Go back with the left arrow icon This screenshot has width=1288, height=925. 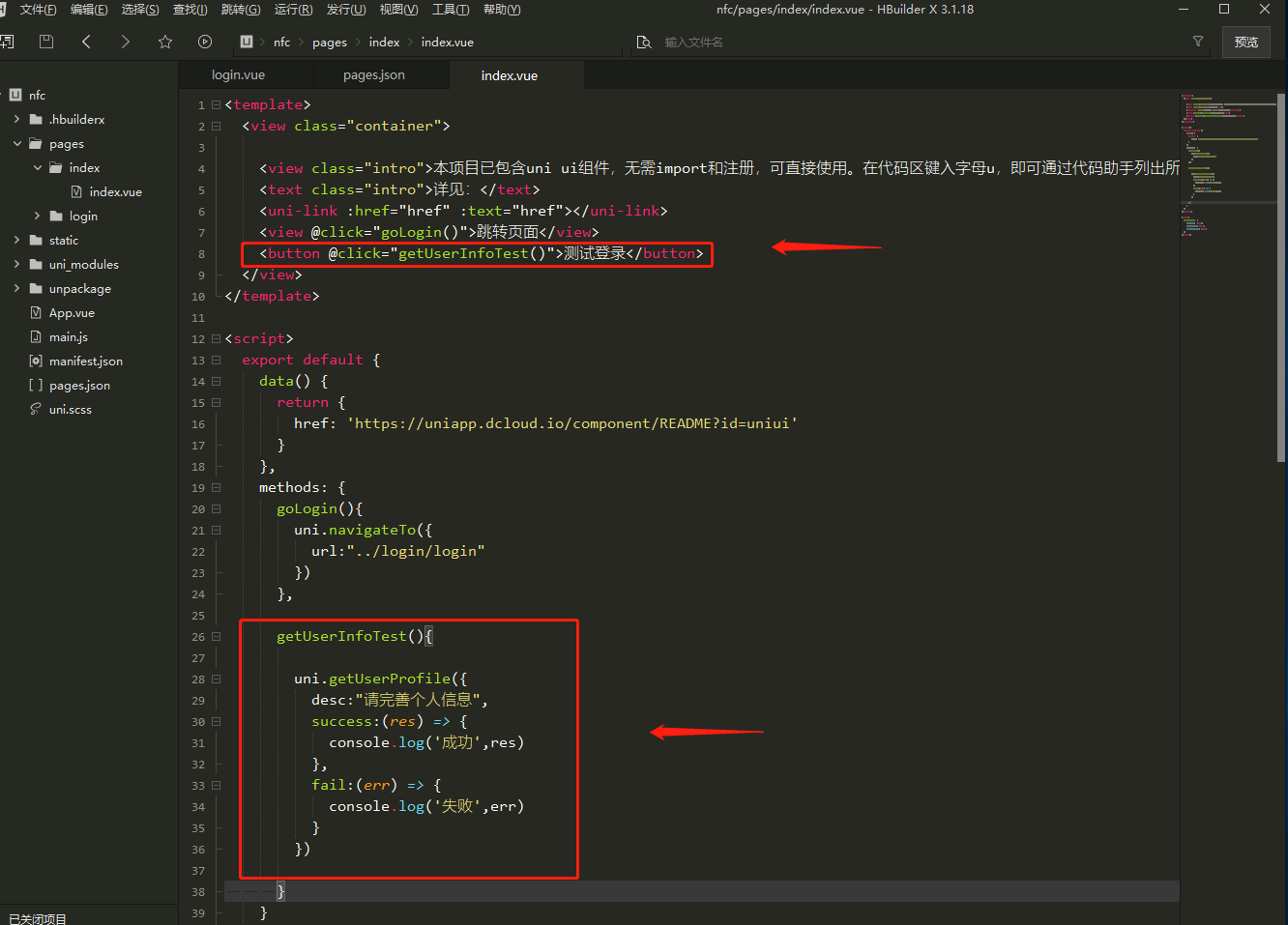click(x=87, y=42)
